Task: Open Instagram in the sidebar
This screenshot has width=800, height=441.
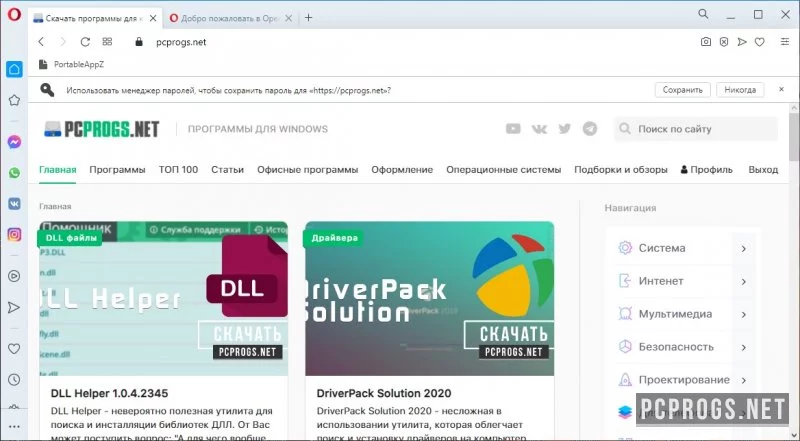Action: [14, 234]
